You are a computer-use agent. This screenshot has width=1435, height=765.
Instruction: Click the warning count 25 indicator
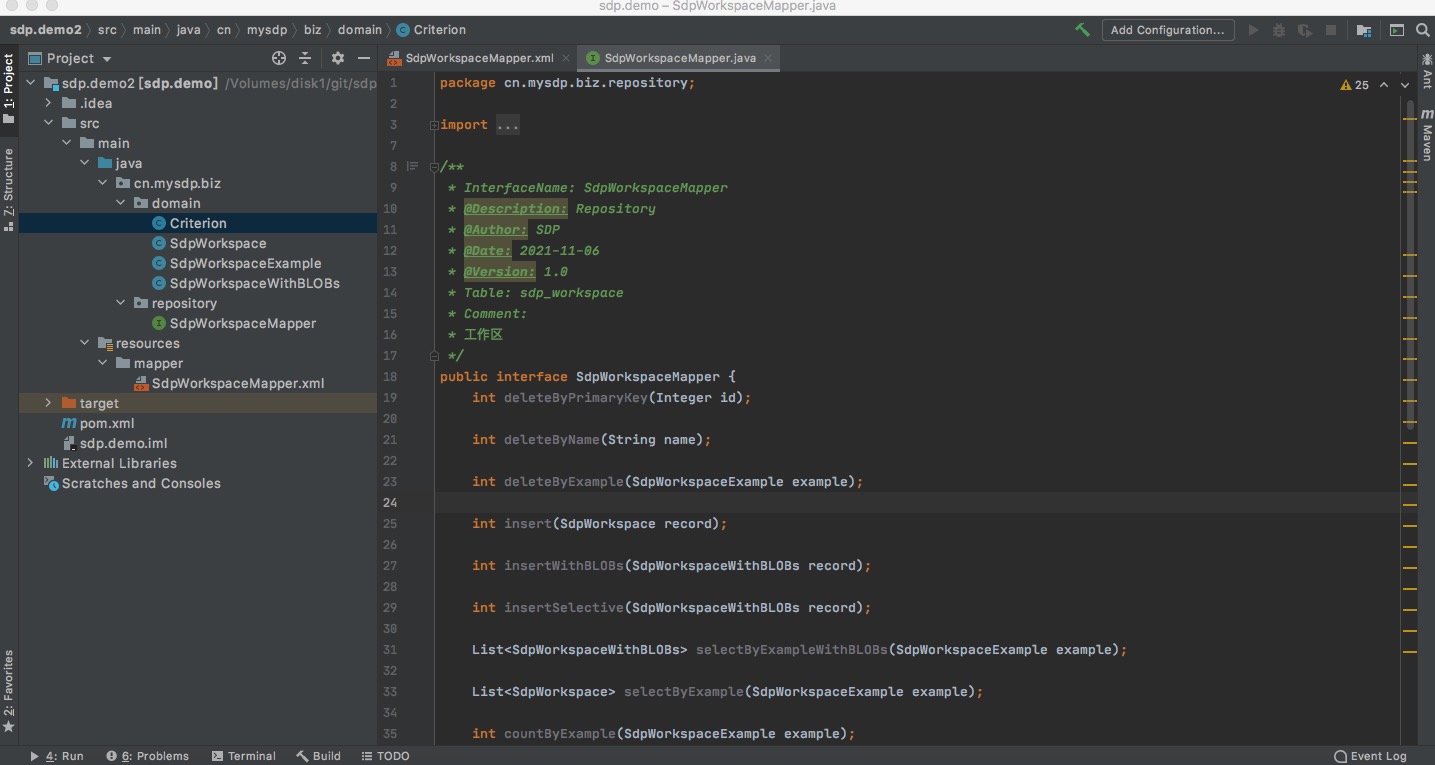click(1355, 85)
